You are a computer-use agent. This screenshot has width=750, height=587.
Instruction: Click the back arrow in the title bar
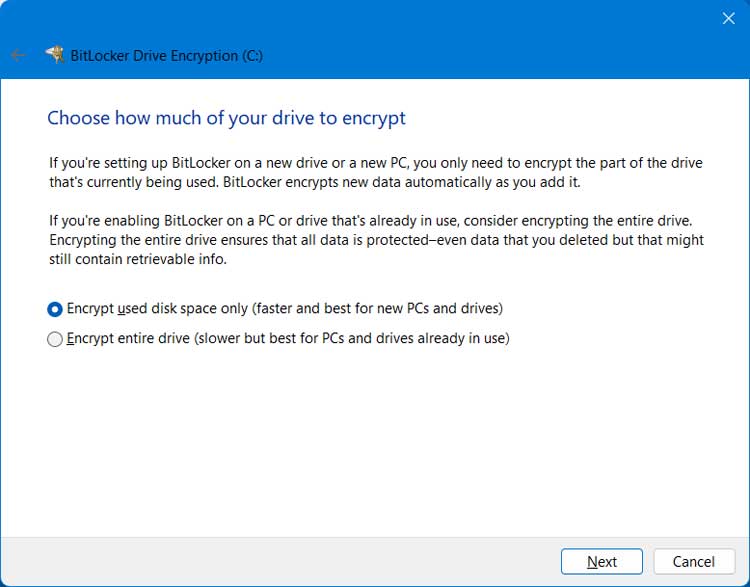(x=18, y=55)
